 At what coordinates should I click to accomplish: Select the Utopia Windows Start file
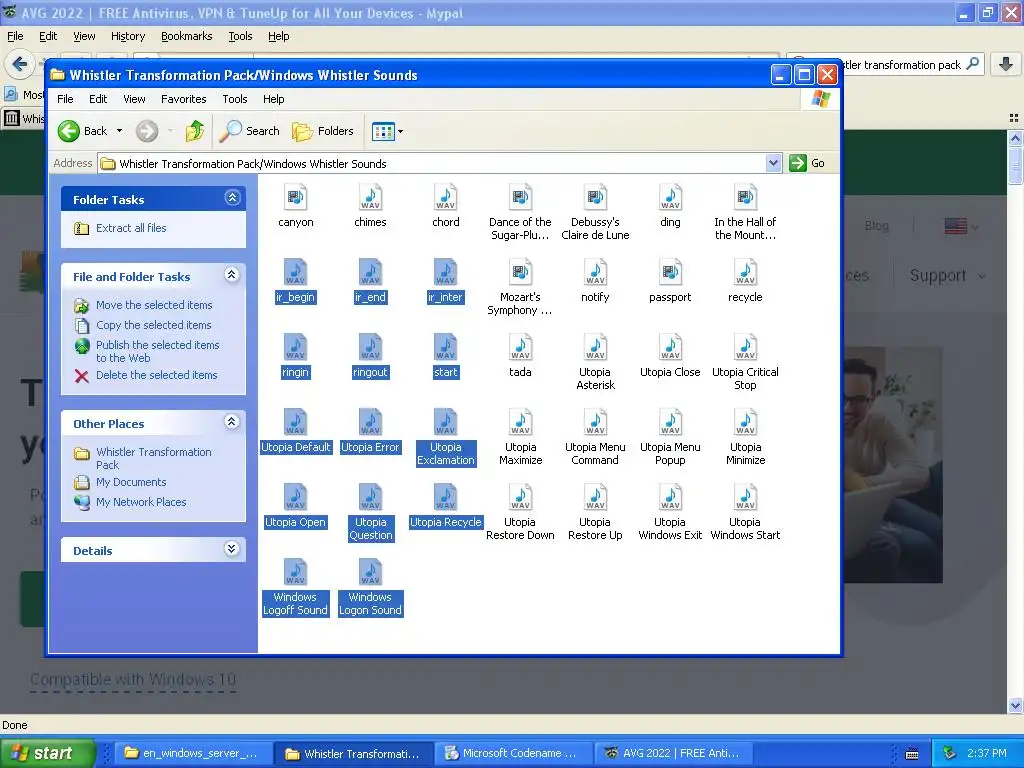tap(745, 513)
